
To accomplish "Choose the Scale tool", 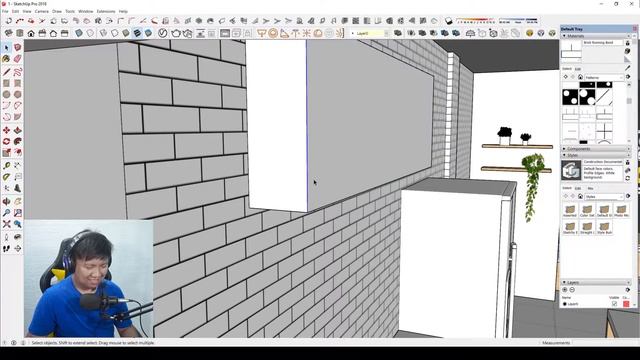I will pos(6,153).
